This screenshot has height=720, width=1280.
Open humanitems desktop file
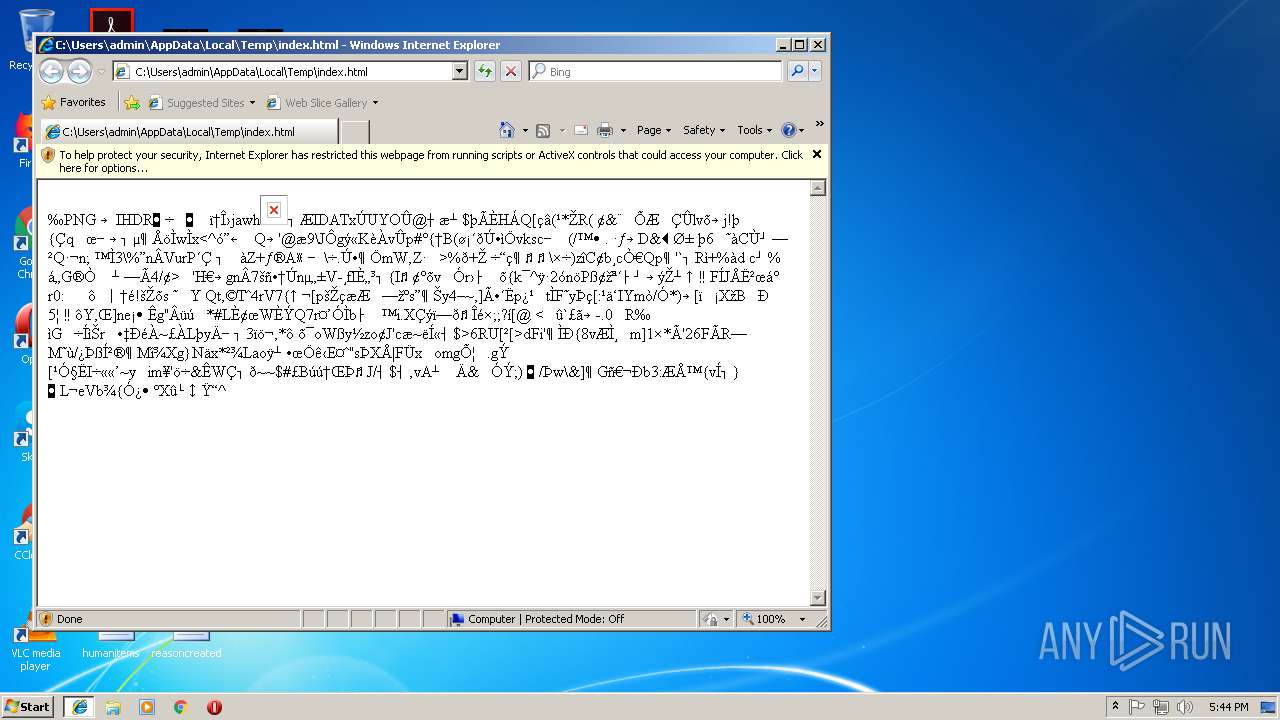pyautogui.click(x=111, y=644)
